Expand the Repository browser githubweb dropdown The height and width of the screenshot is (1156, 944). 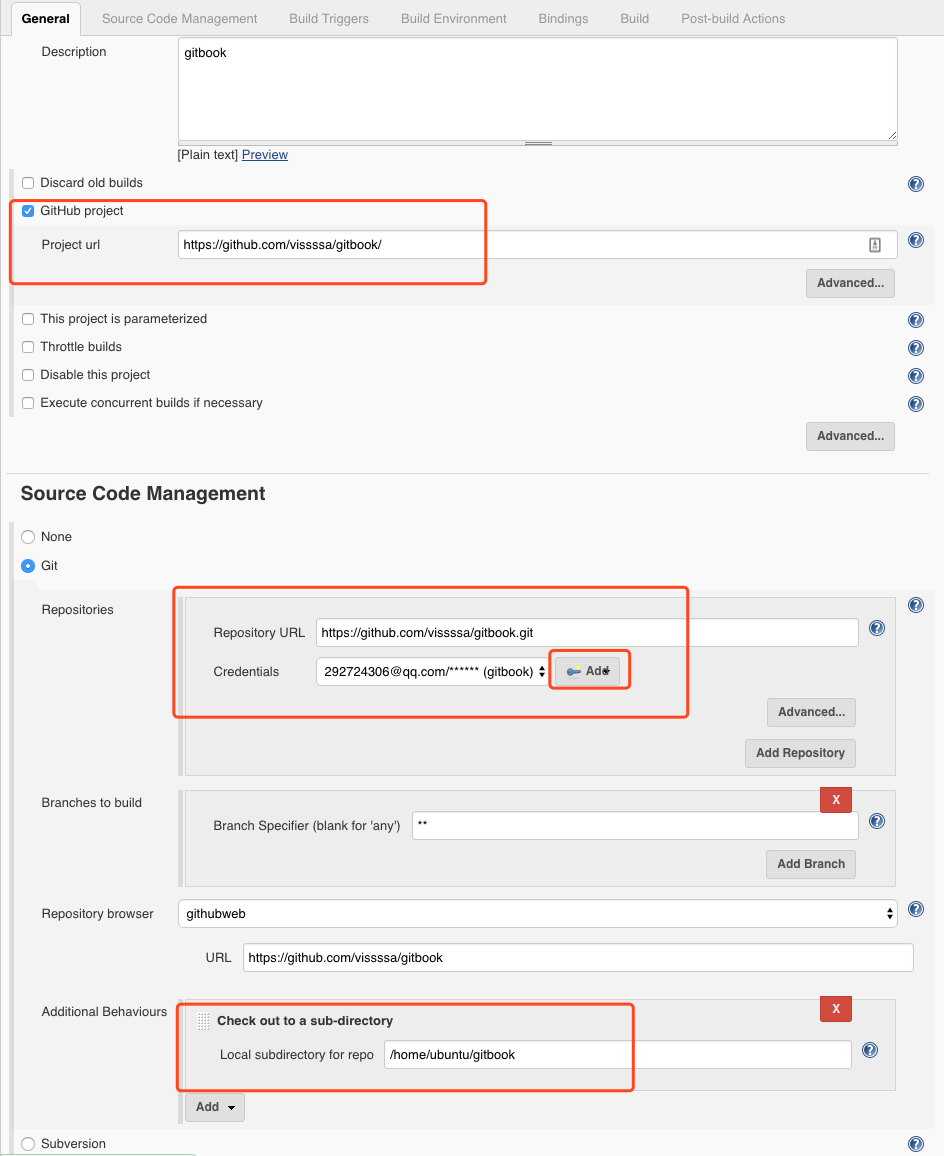537,913
